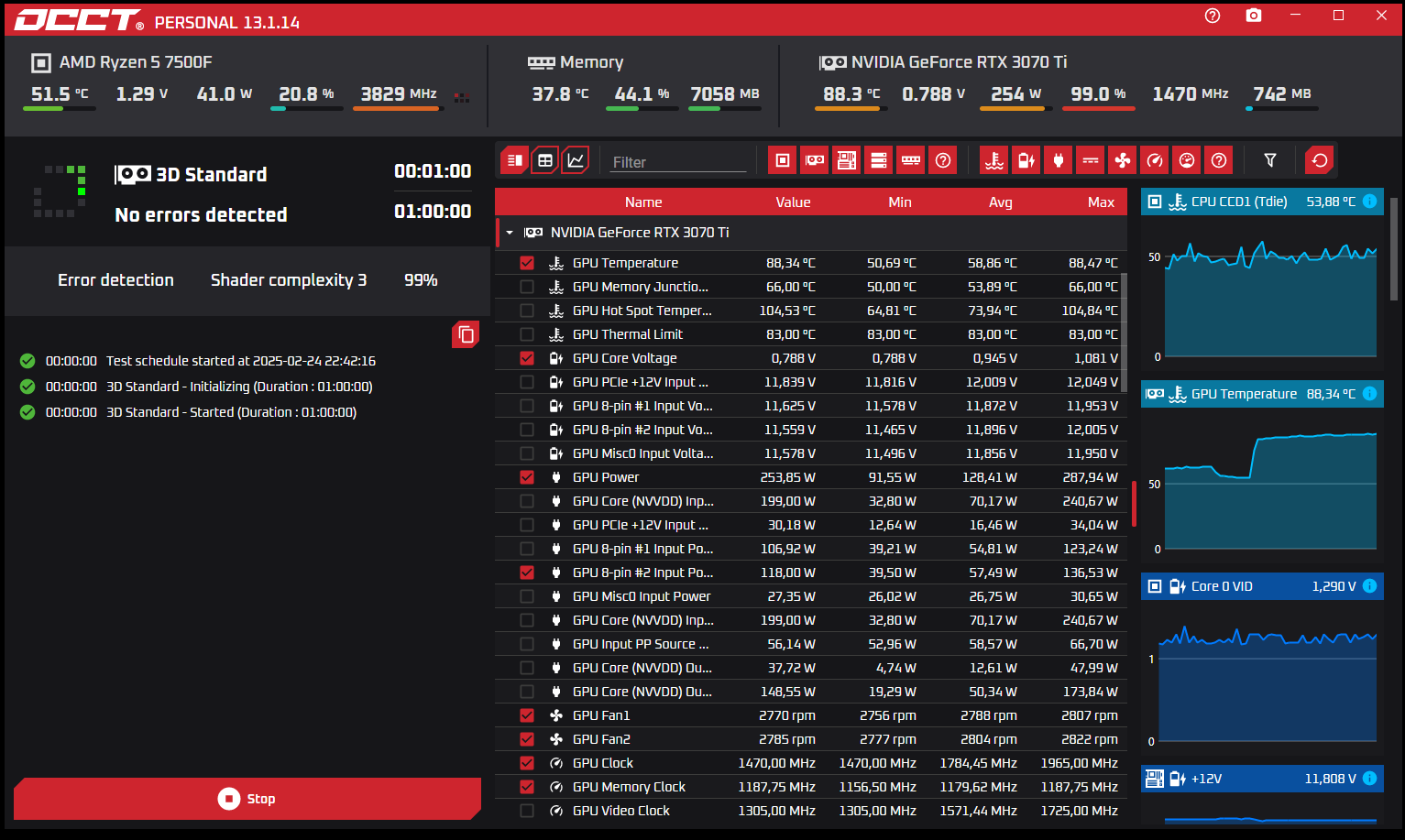
Task: Check the GPU Video Clock checkbox
Action: (526, 811)
